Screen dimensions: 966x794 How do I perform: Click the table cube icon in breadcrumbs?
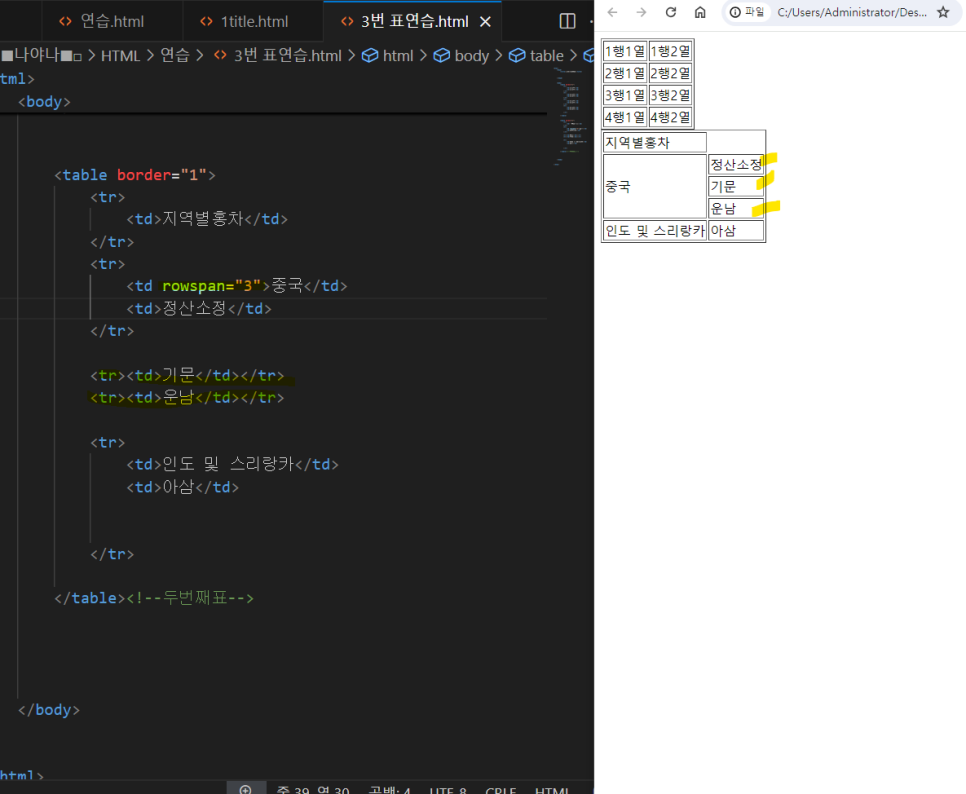click(x=517, y=55)
